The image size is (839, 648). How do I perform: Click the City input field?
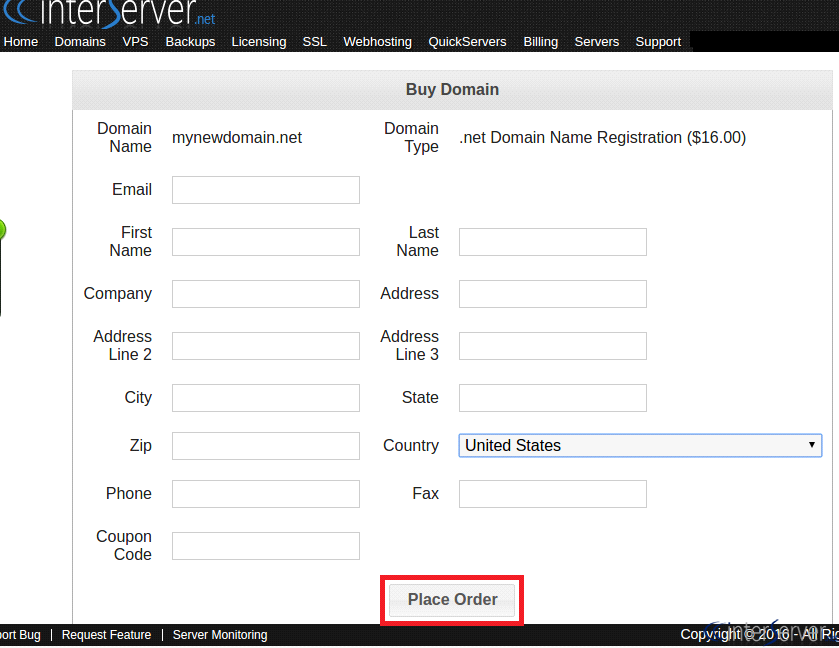tap(266, 398)
